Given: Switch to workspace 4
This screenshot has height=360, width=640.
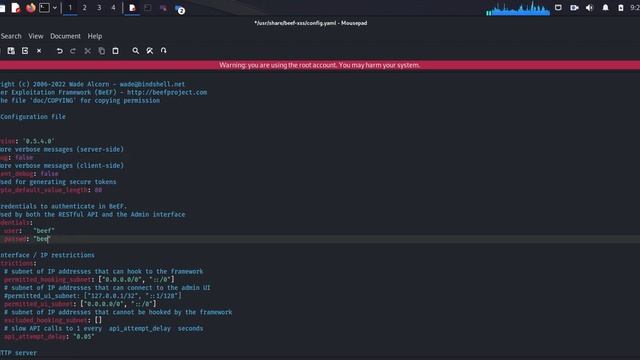Looking at the screenshot, I should point(113,8).
